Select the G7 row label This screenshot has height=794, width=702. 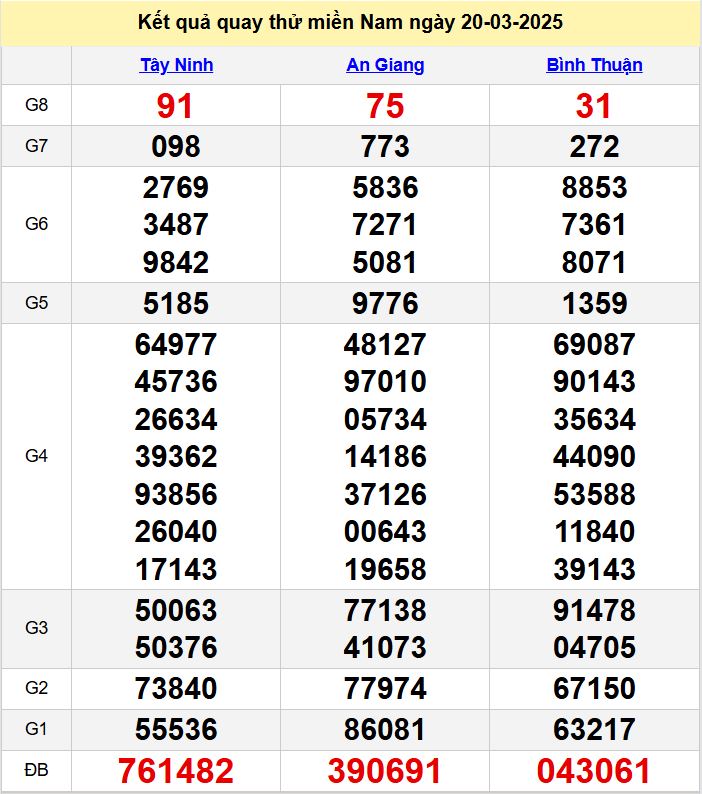click(x=36, y=146)
